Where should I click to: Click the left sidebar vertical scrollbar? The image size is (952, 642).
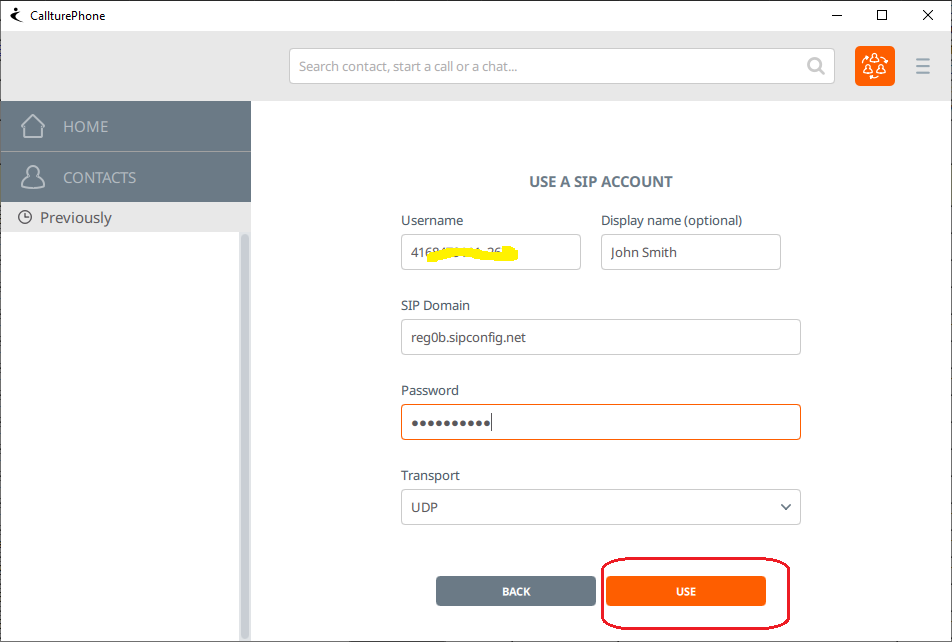[245, 430]
